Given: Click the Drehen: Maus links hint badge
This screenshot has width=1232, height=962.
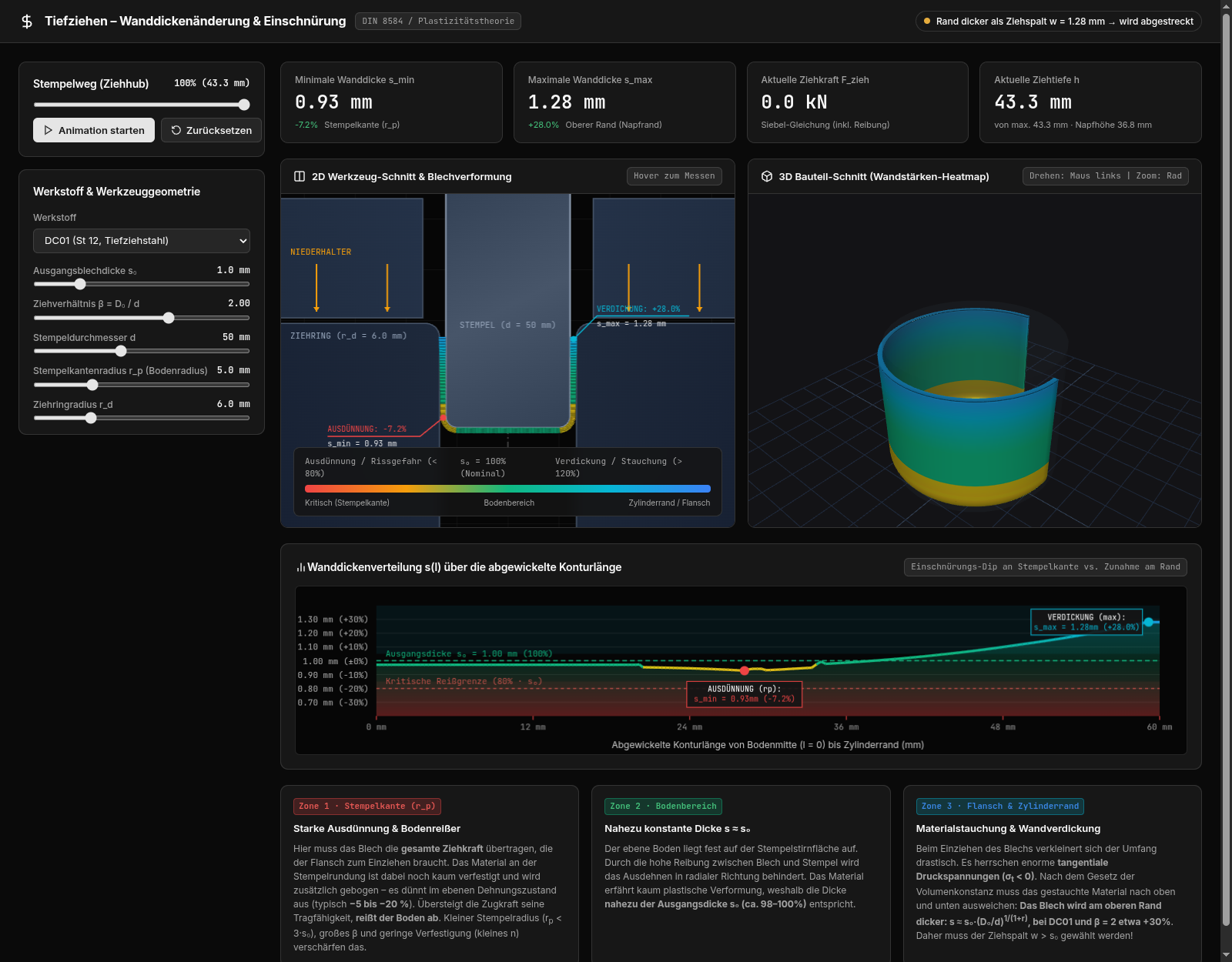Looking at the screenshot, I should 1106,176.
